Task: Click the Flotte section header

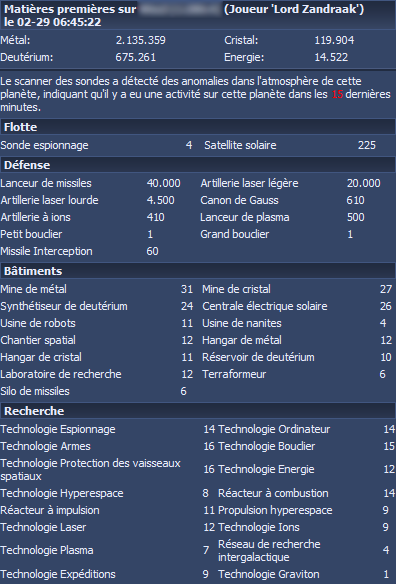Action: coord(198,127)
